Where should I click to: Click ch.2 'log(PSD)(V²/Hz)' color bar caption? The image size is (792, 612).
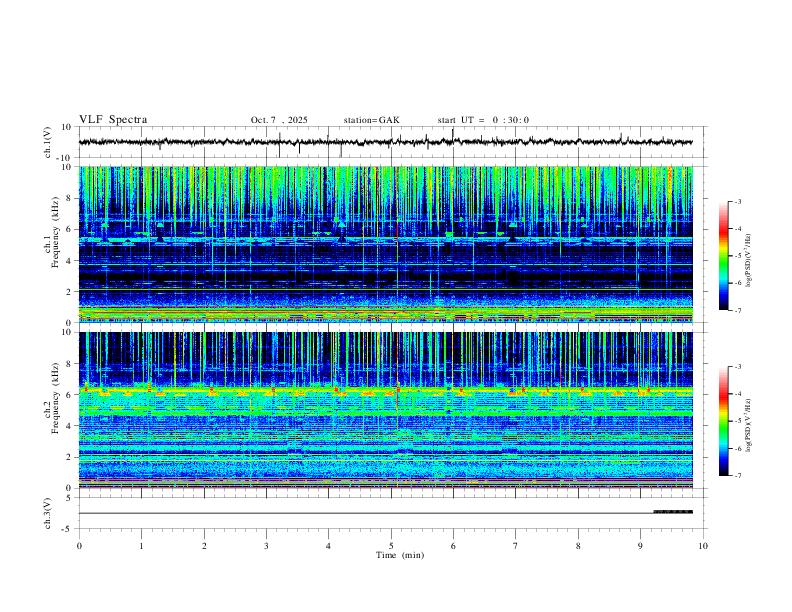point(749,425)
